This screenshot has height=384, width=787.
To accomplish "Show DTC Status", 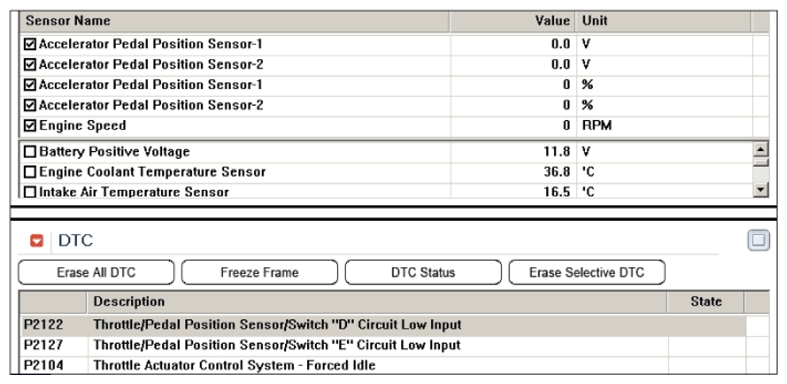I will 423,273.
